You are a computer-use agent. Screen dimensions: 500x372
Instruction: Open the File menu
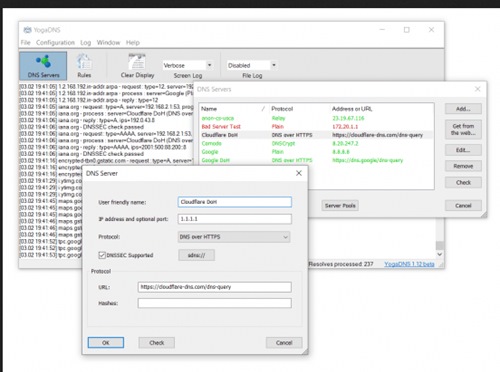pos(25,43)
